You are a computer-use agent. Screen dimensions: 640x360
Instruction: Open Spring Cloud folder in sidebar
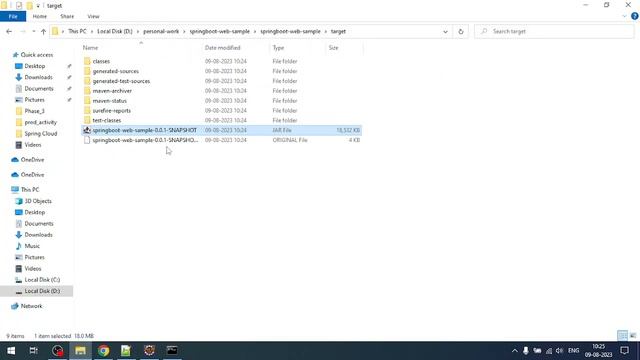click(x=40, y=133)
